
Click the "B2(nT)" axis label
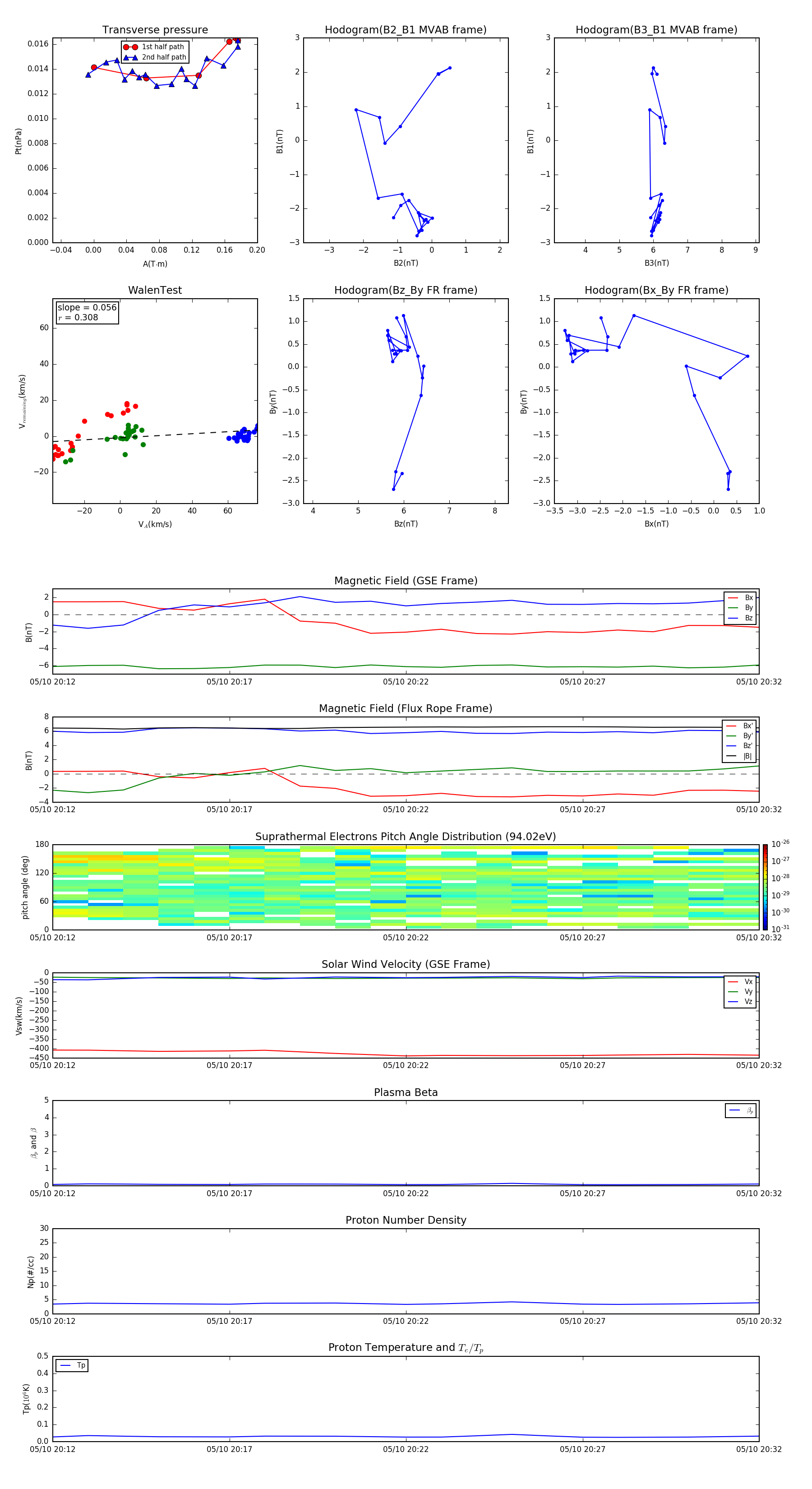click(406, 263)
